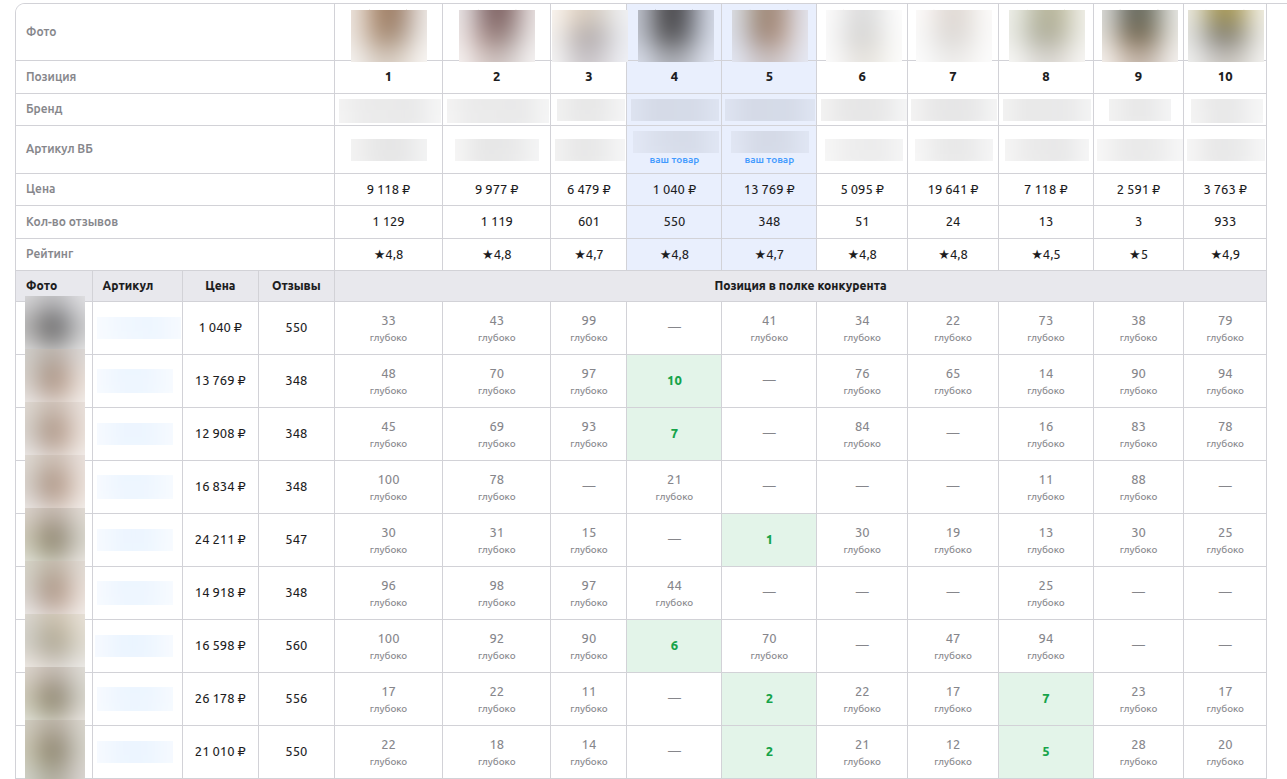1287x779 pixels.
Task: Select the price "9 977 ₽"
Action: coord(496,189)
